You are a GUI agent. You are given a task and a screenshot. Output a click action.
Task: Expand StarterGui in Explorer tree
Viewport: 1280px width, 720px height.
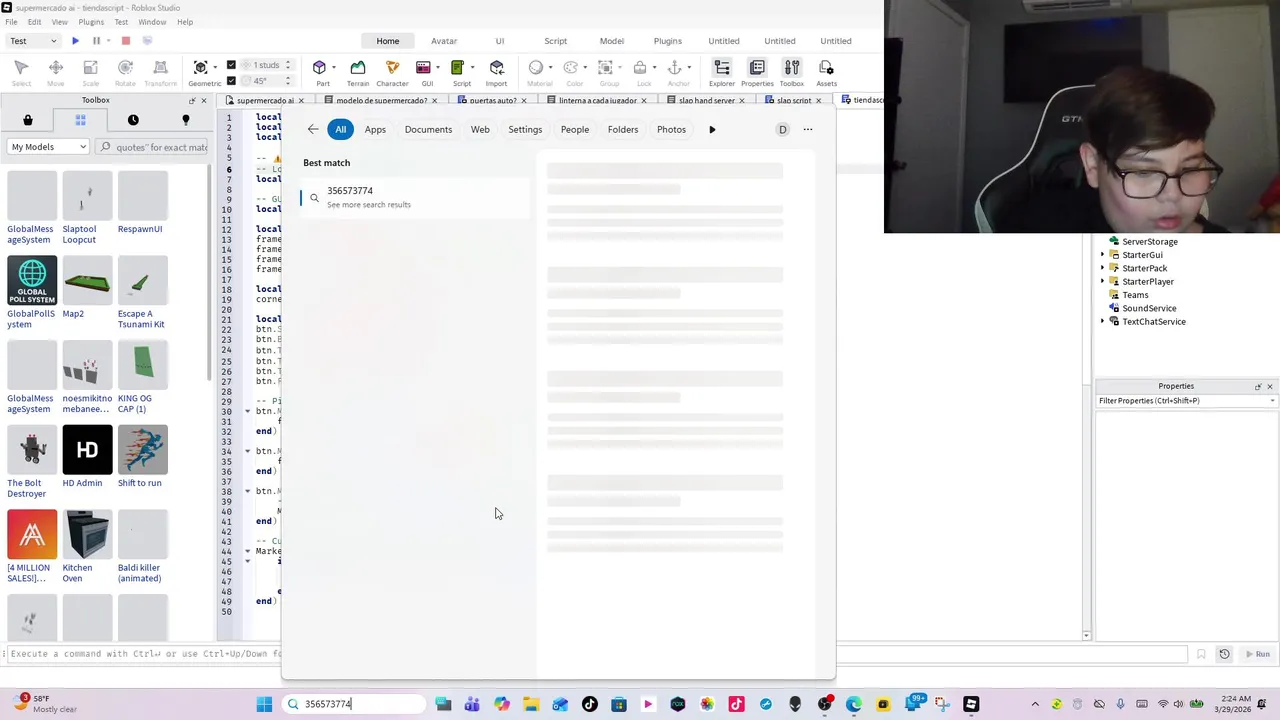click(1103, 255)
